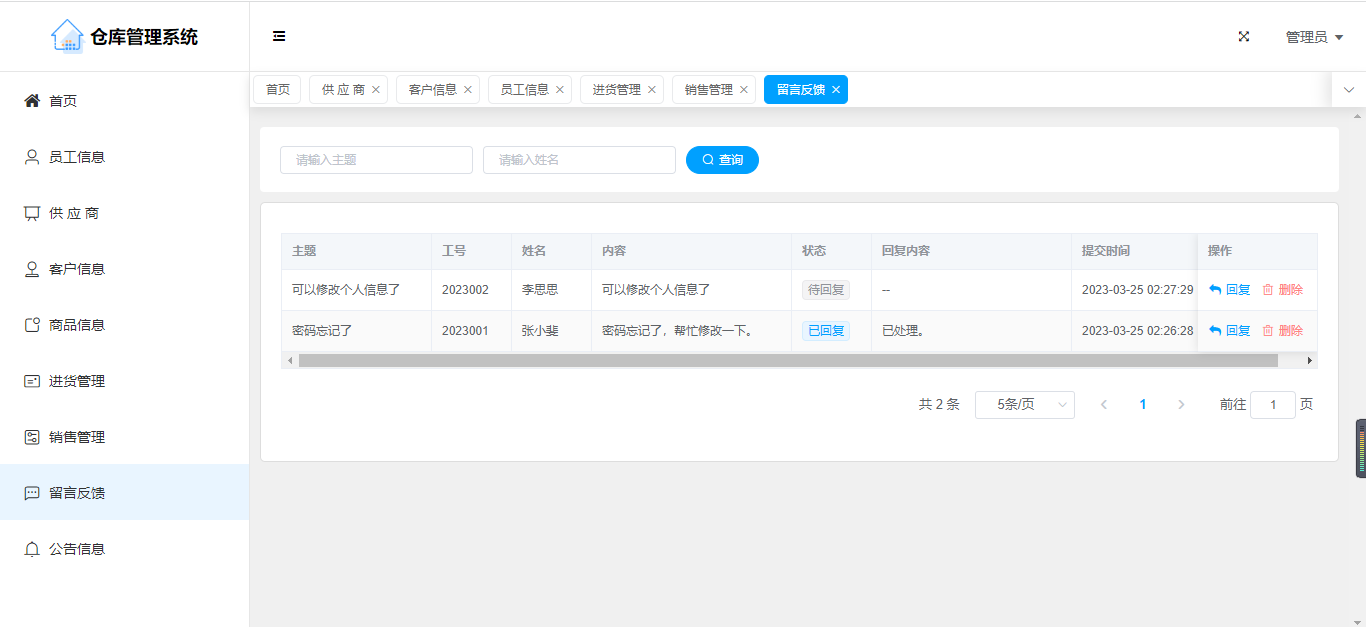Open 公告信息 bell menu item

click(76, 549)
